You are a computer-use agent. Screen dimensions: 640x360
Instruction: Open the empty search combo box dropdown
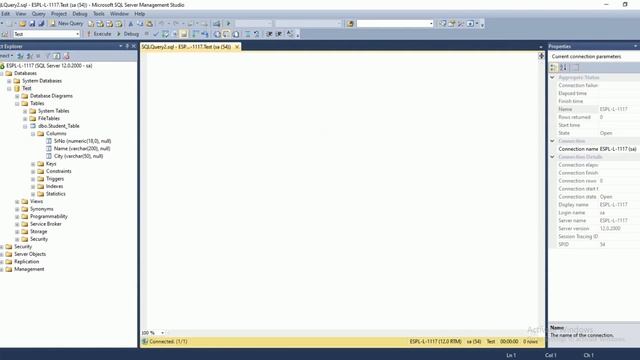[431, 24]
